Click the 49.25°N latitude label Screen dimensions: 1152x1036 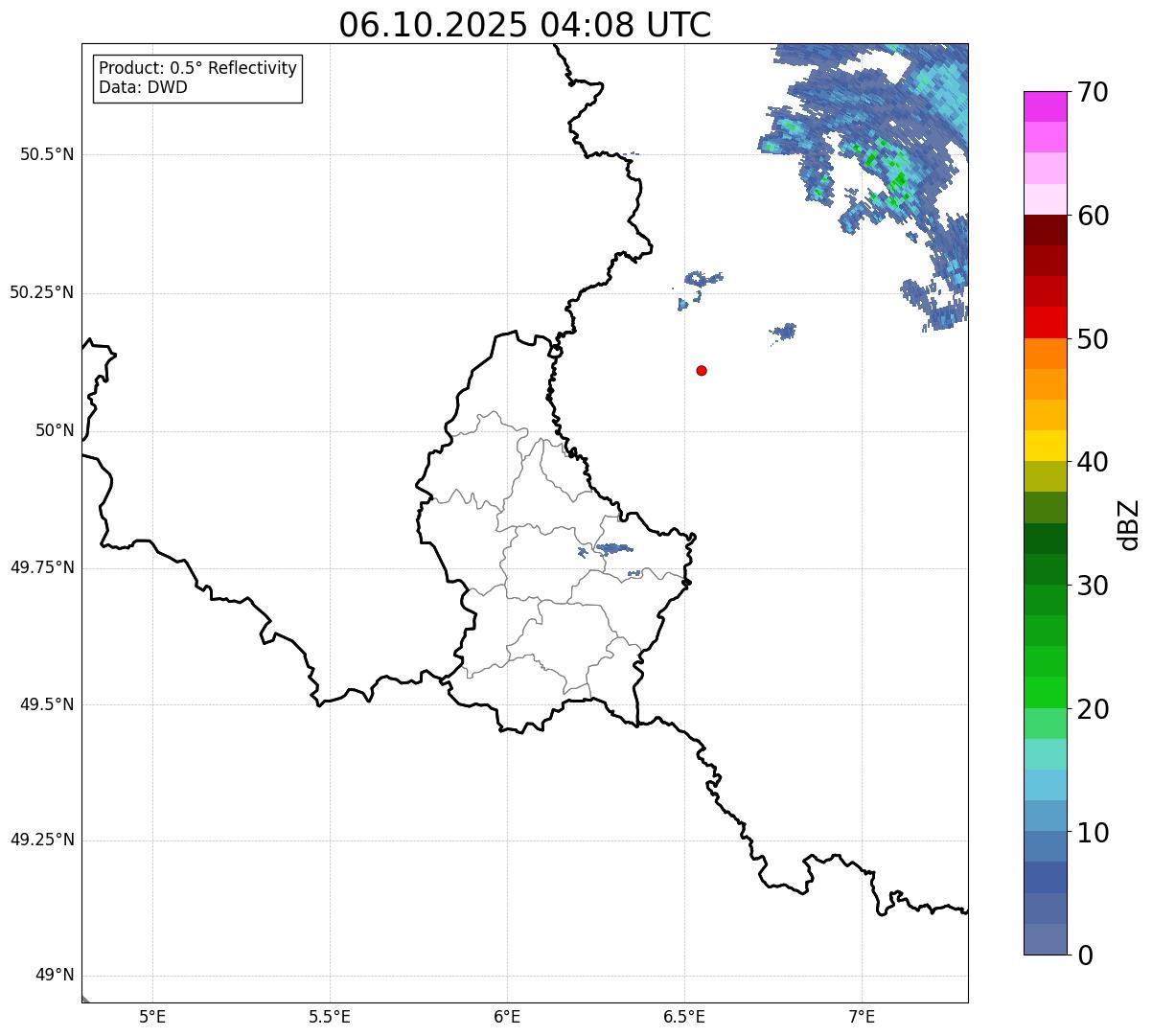42,840
